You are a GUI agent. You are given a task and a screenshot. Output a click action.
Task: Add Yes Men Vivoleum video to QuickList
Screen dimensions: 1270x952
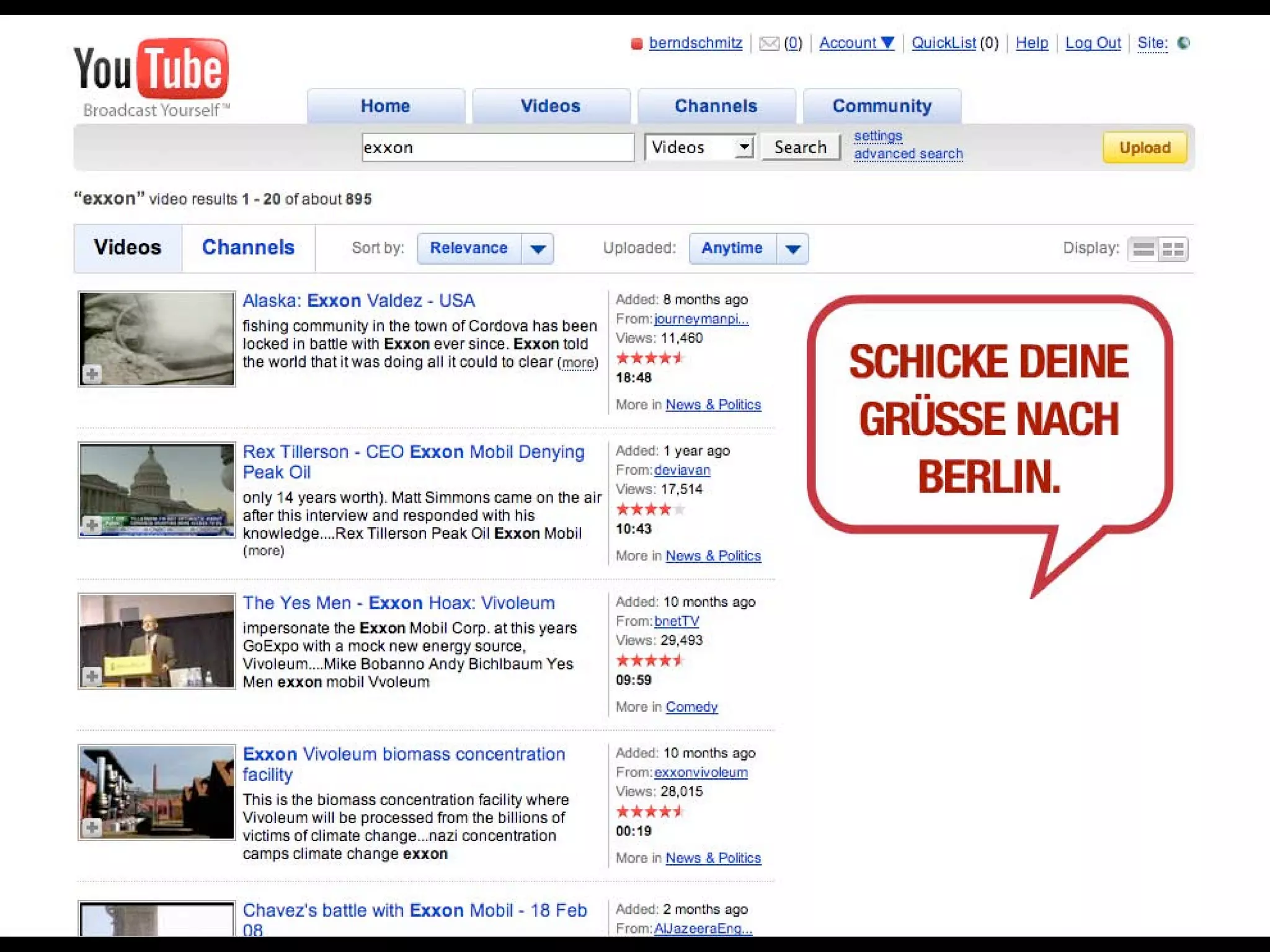(92, 676)
